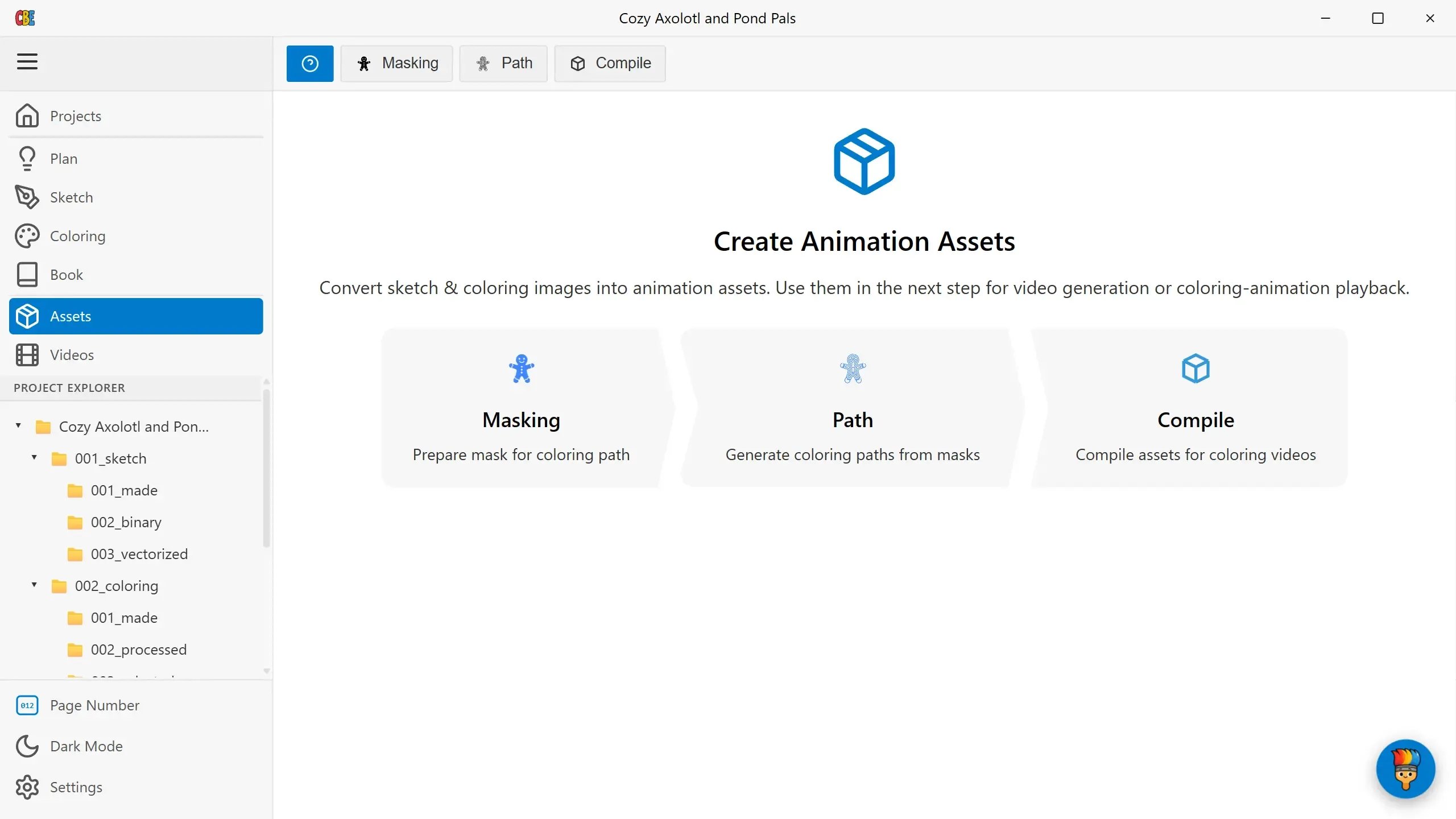Open the paintbrush mascot assistant button
The height and width of the screenshot is (819, 1456).
coord(1405,769)
